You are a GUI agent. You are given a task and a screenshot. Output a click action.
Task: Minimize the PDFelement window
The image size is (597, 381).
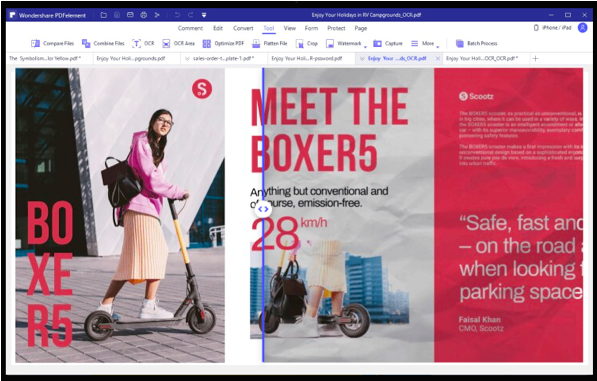551,15
